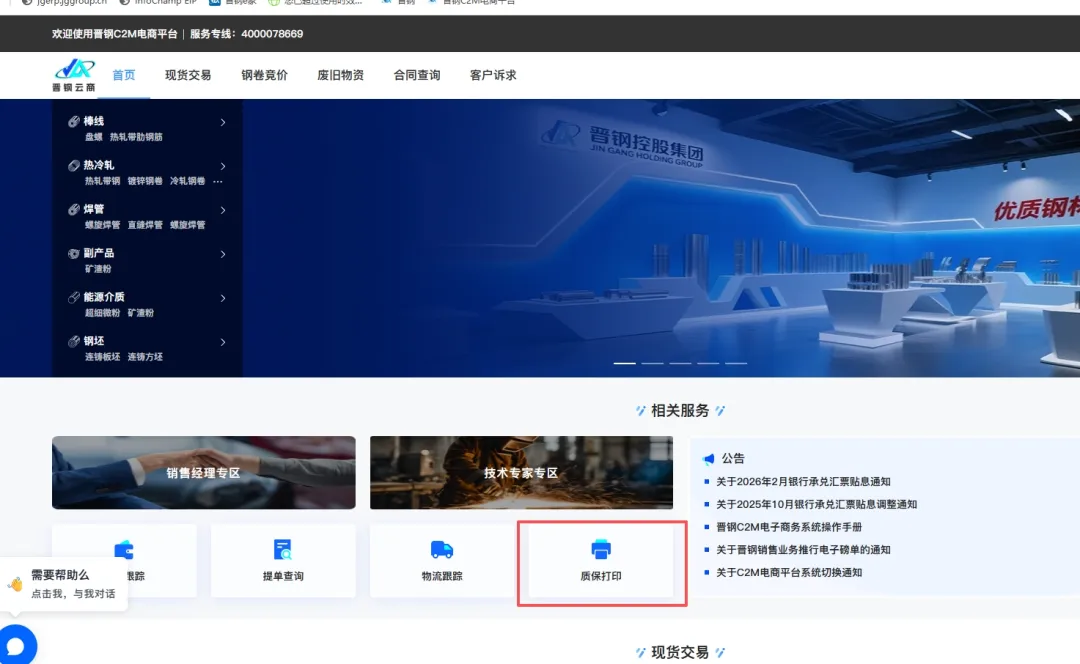Click the 能源介质 category icon
The height and width of the screenshot is (664, 1080).
tap(74, 298)
